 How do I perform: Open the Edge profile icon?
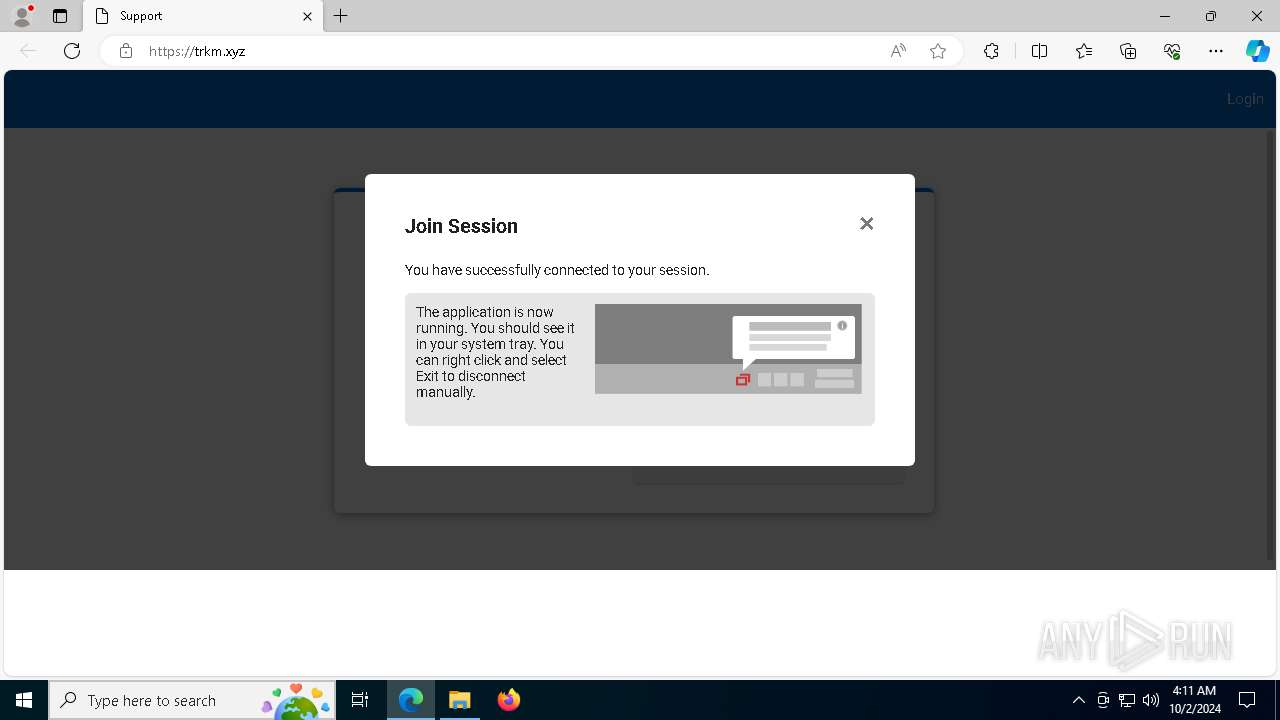point(22,16)
